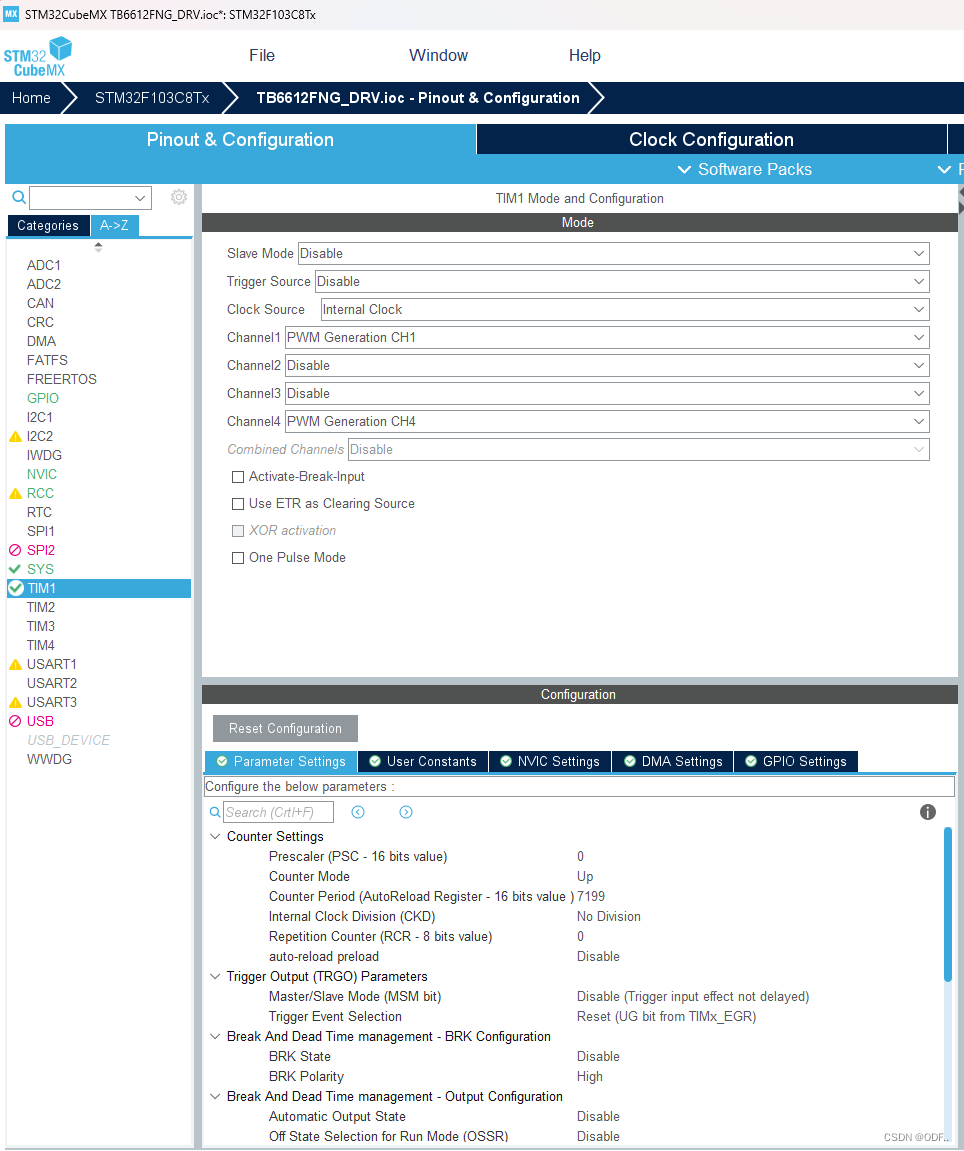Screen dimensions: 964x1151
Task: Open the Channel1 PWM Generation dropdown
Action: click(x=607, y=337)
